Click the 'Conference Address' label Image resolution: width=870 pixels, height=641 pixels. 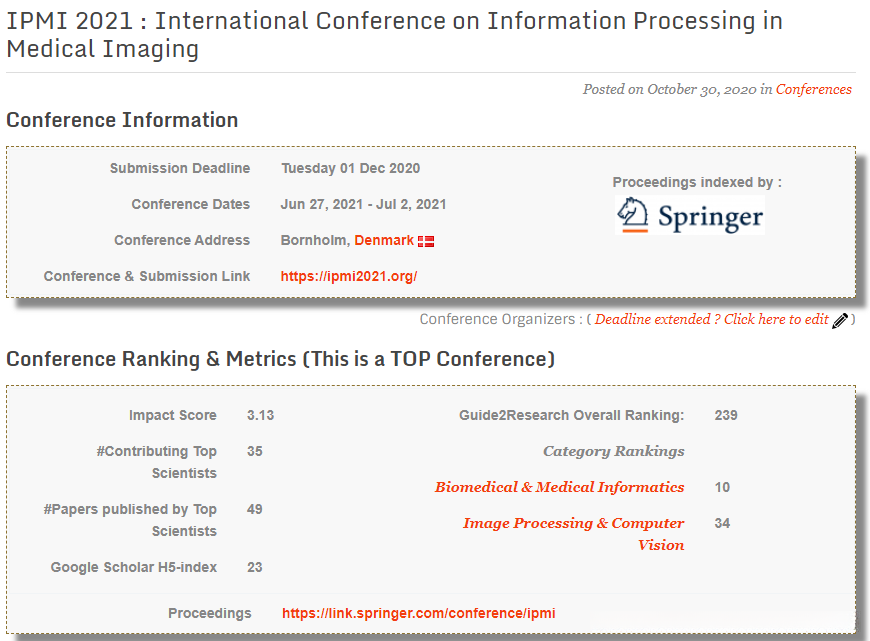(182, 240)
